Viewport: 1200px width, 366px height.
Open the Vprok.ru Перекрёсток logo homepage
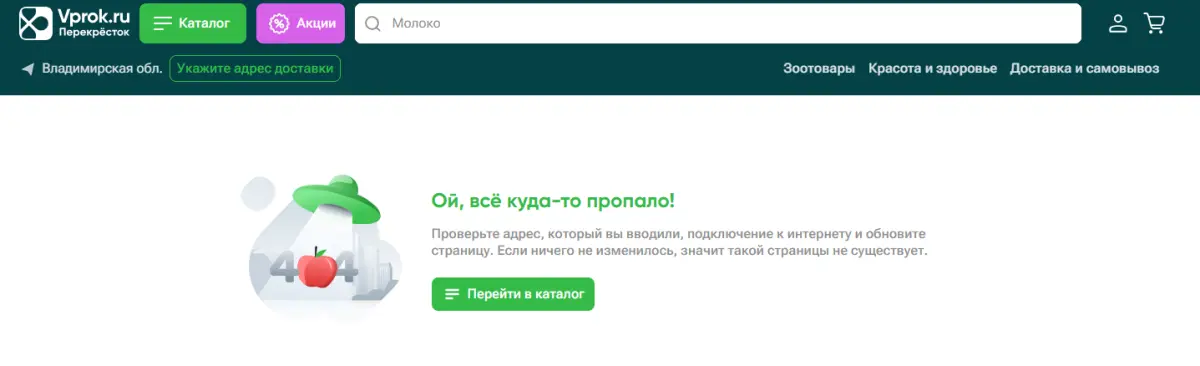coord(75,22)
